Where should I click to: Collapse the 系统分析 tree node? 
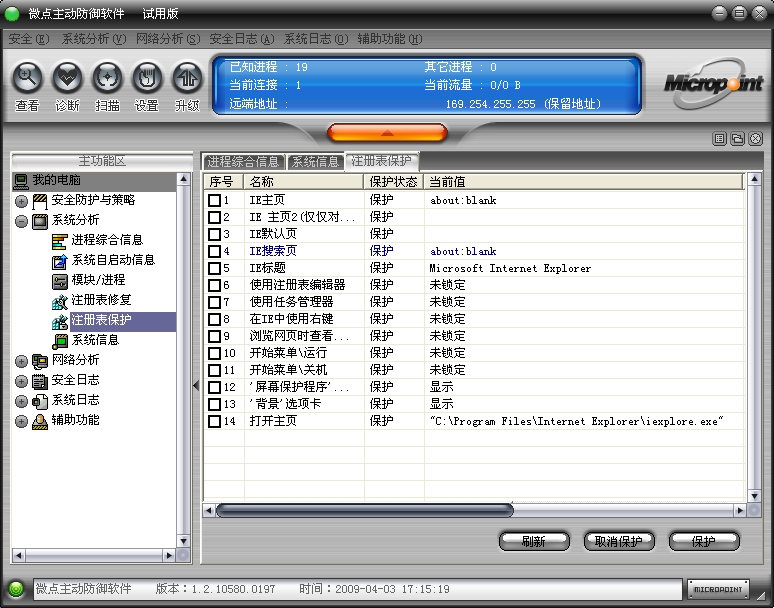(21, 221)
